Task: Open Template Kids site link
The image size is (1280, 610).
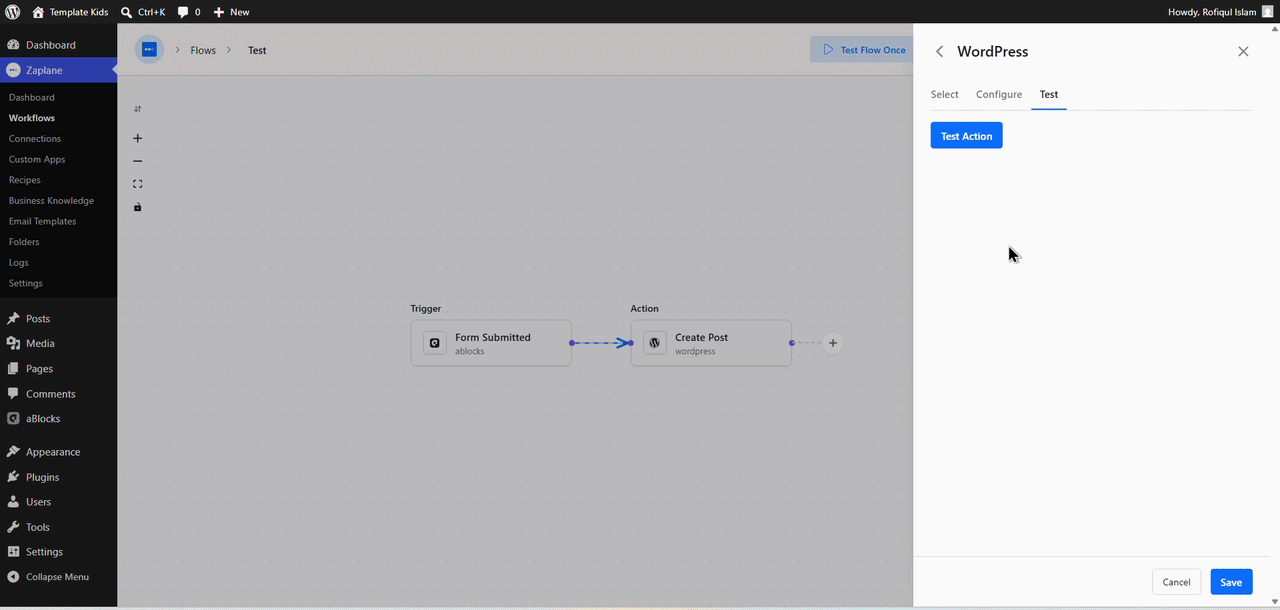Action: tap(70, 12)
